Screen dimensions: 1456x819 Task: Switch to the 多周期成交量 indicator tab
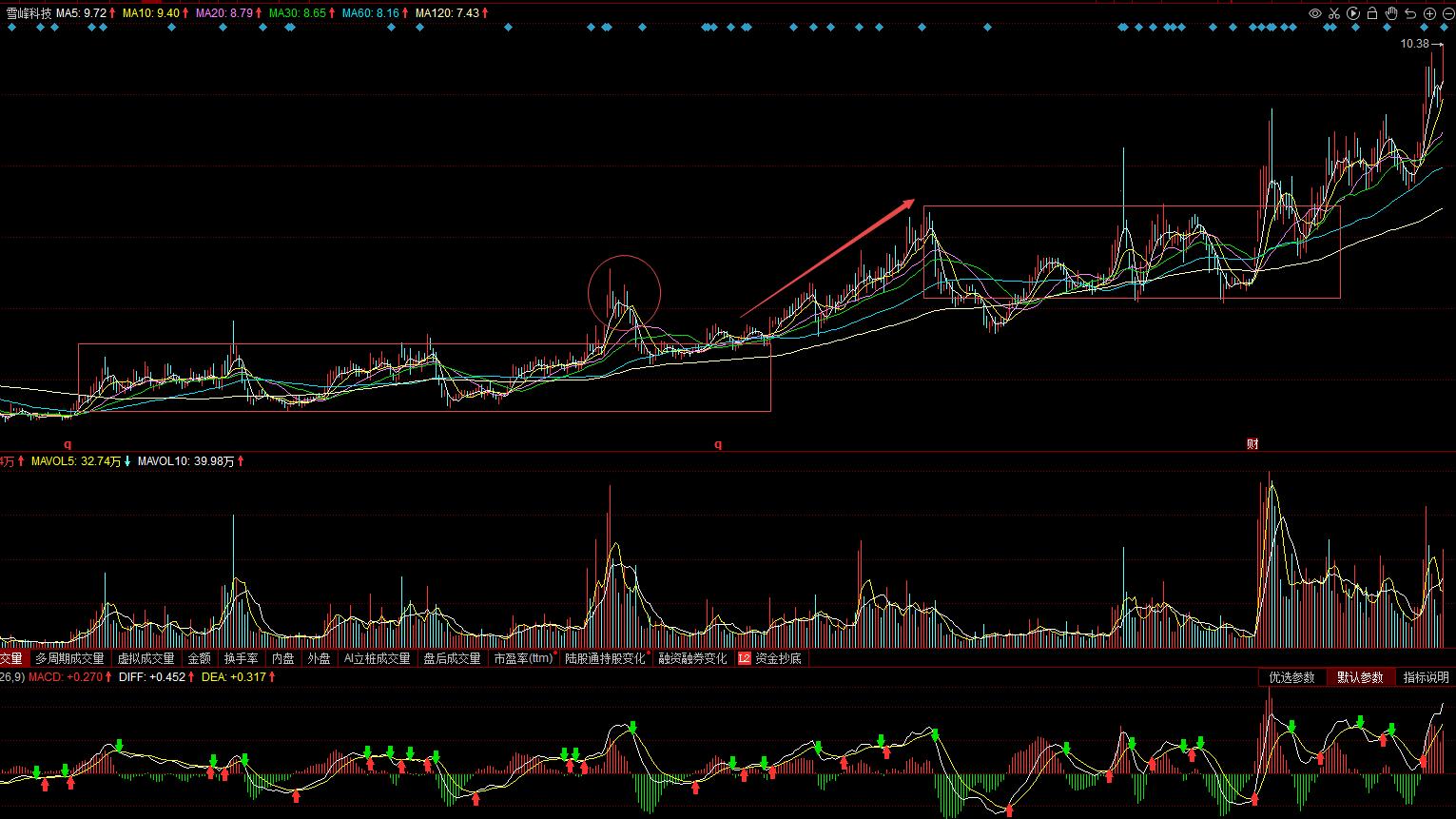70,658
